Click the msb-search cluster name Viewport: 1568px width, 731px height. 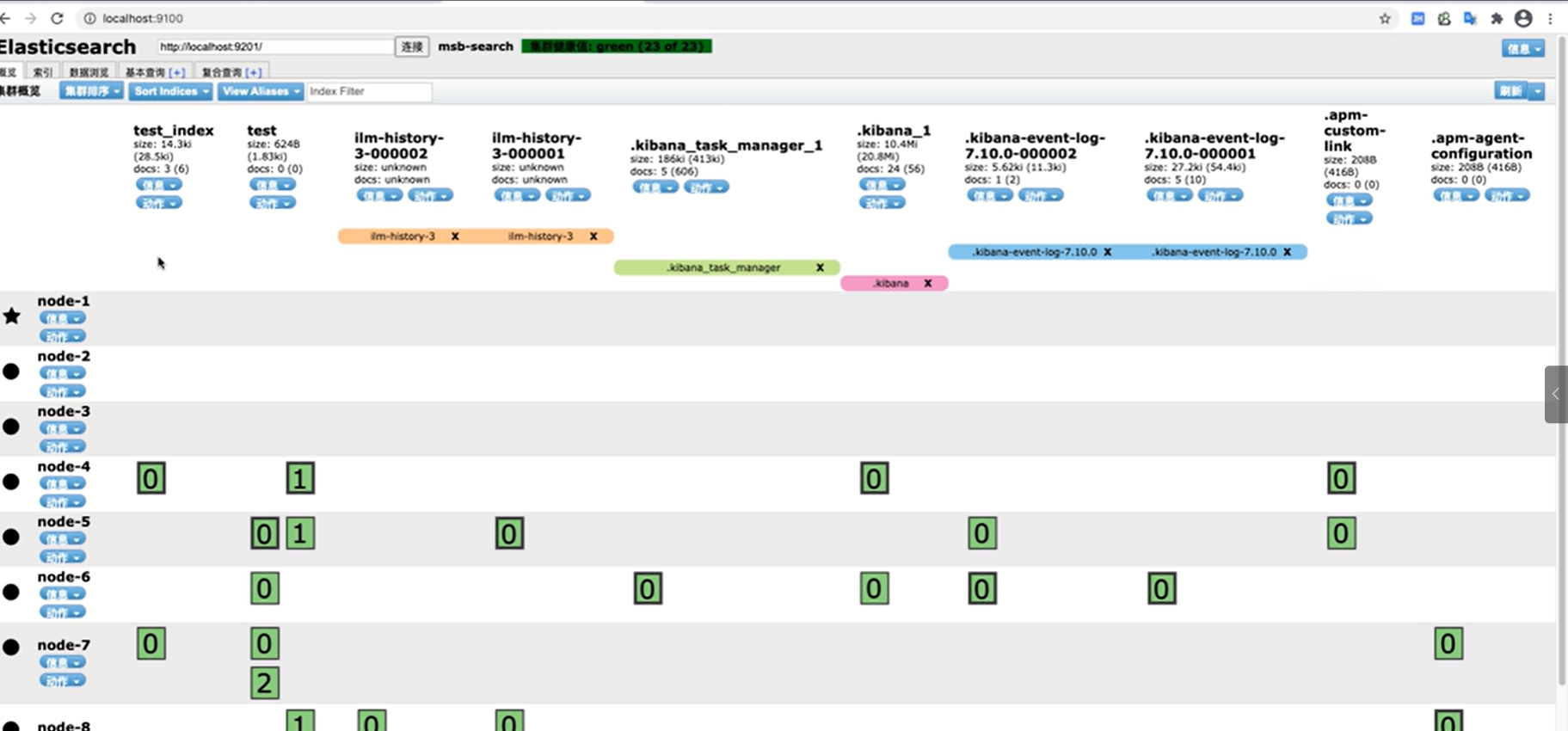tap(476, 46)
